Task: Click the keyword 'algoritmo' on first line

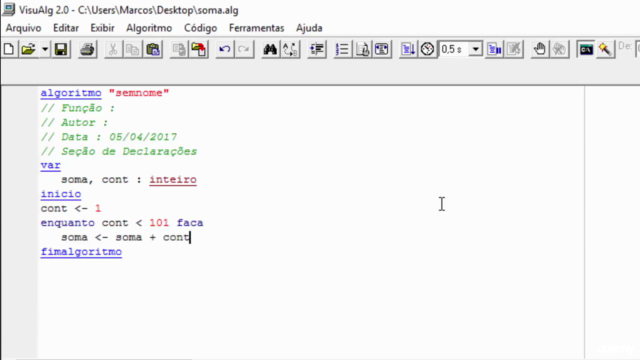Action: click(71, 93)
